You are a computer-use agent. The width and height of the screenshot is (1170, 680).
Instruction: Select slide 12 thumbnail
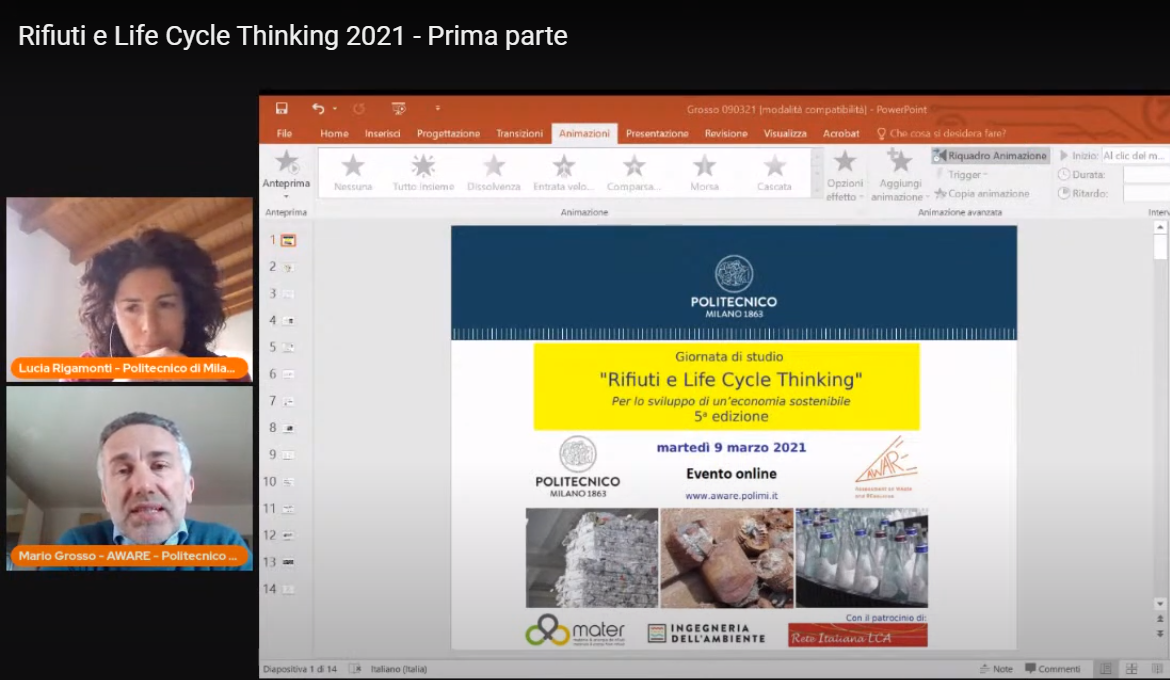(288, 536)
